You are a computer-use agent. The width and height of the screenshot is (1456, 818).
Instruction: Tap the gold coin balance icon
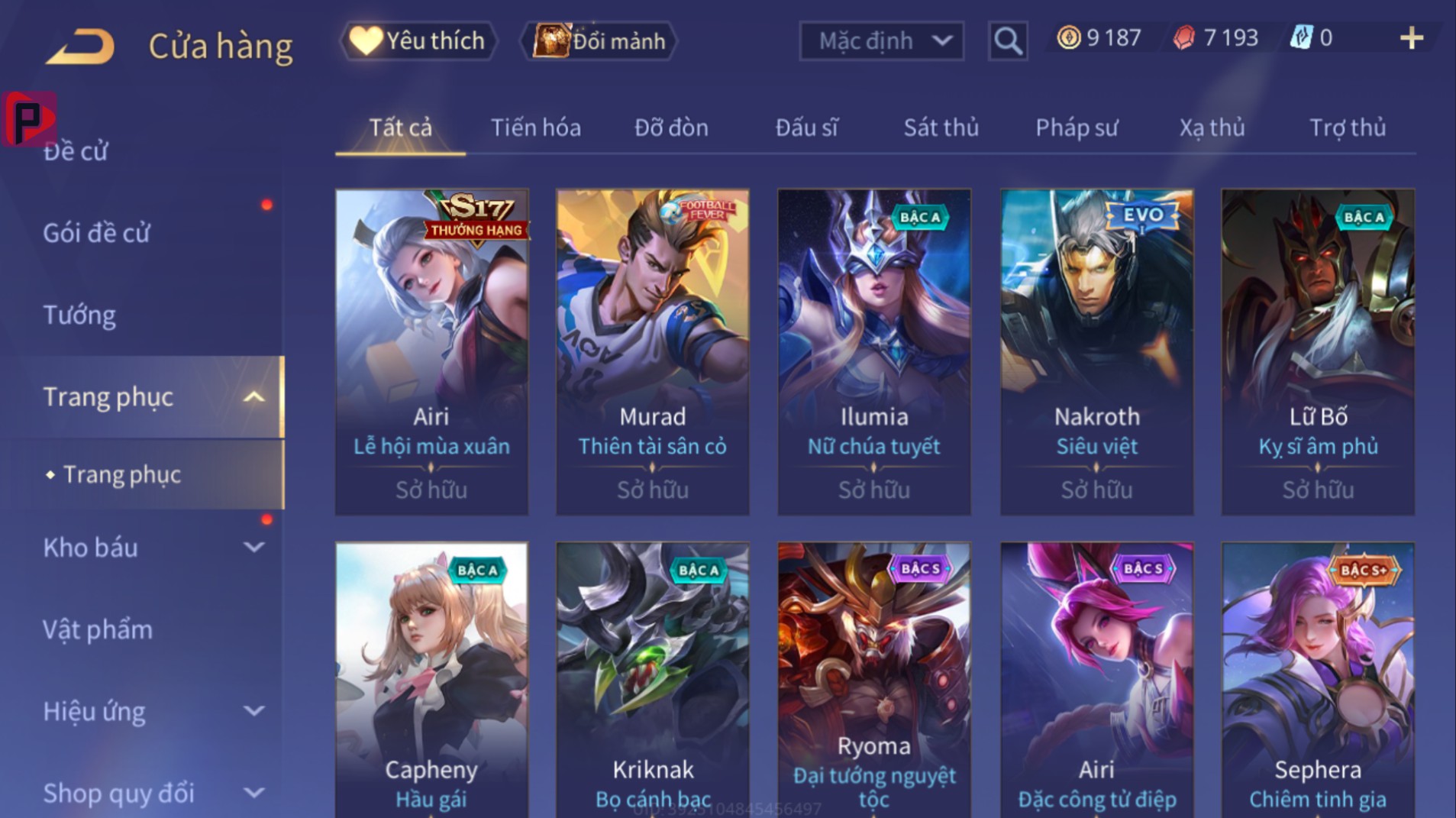[1069, 37]
